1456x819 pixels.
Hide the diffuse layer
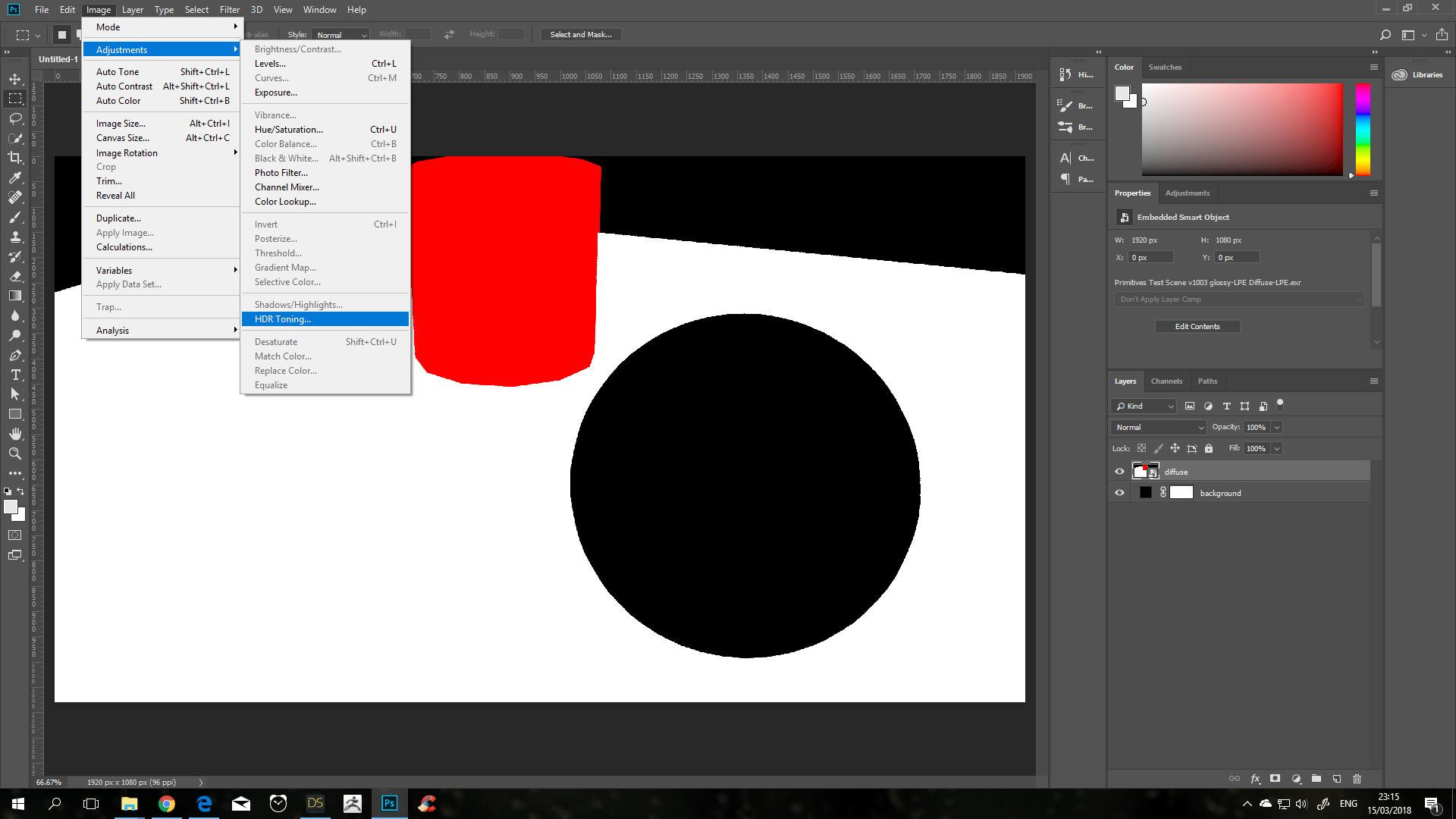(1119, 472)
